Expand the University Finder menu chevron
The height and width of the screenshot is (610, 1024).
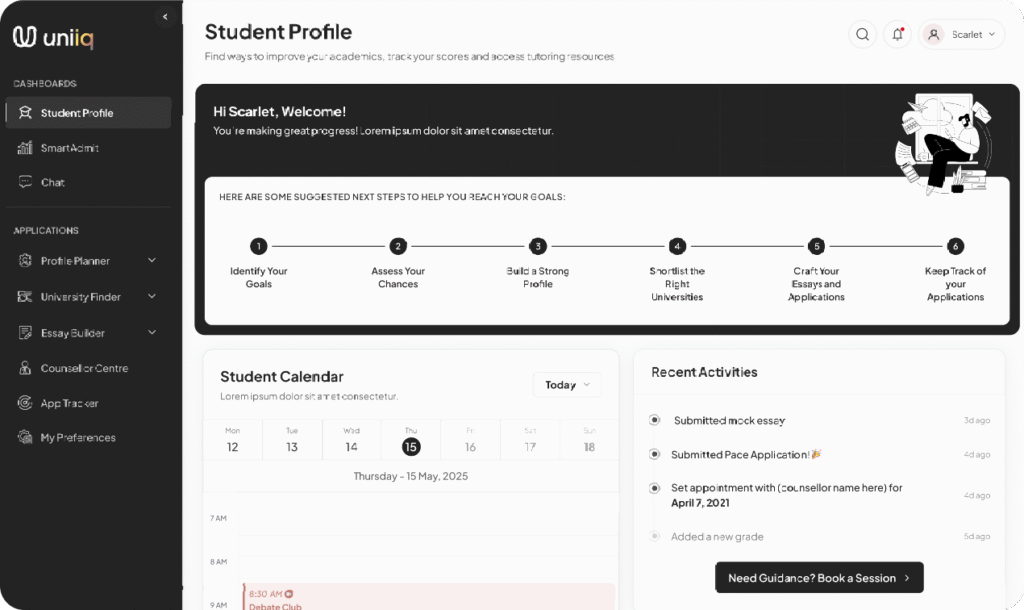(x=152, y=296)
